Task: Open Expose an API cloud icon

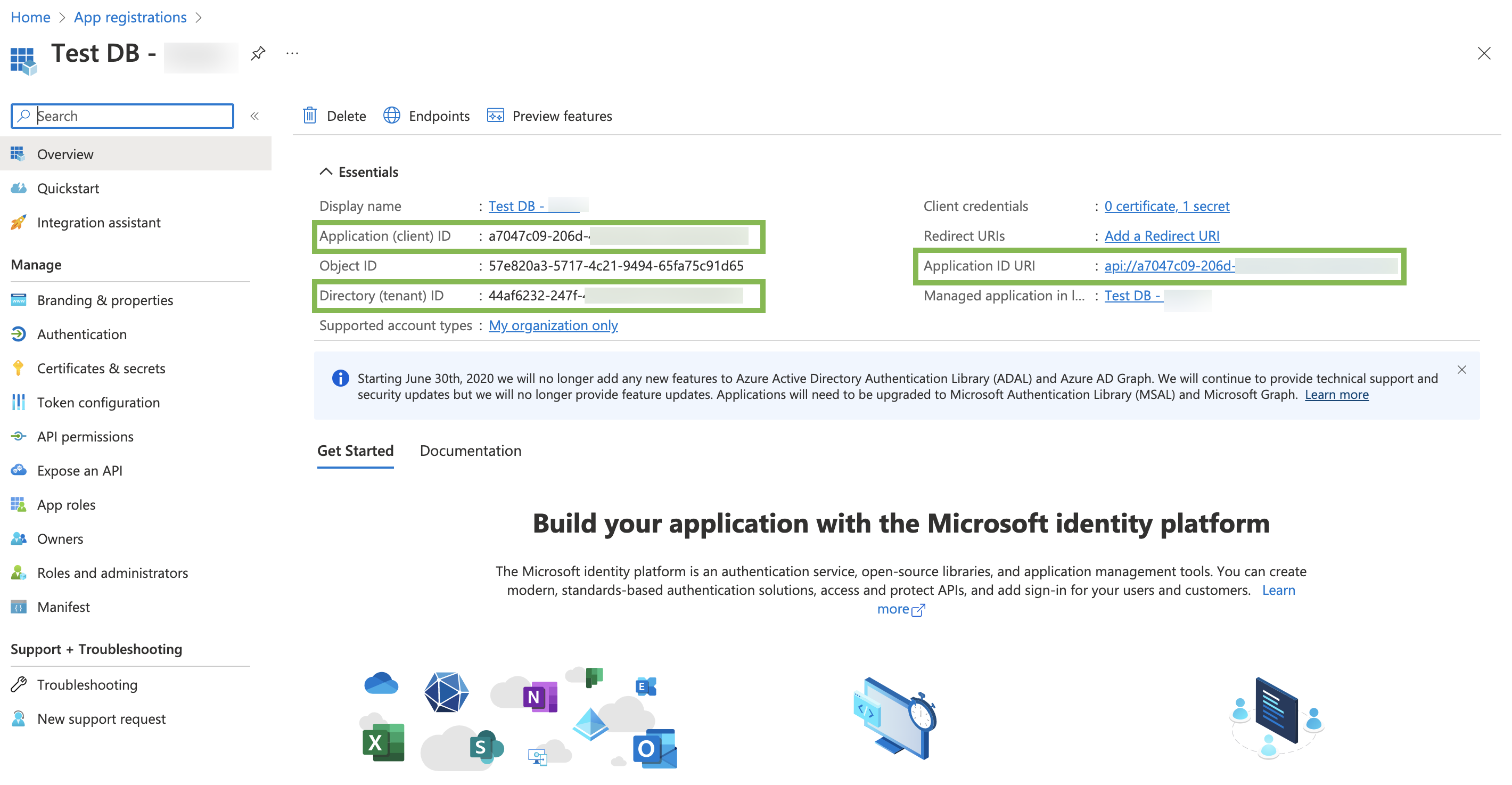Action: tap(18, 470)
